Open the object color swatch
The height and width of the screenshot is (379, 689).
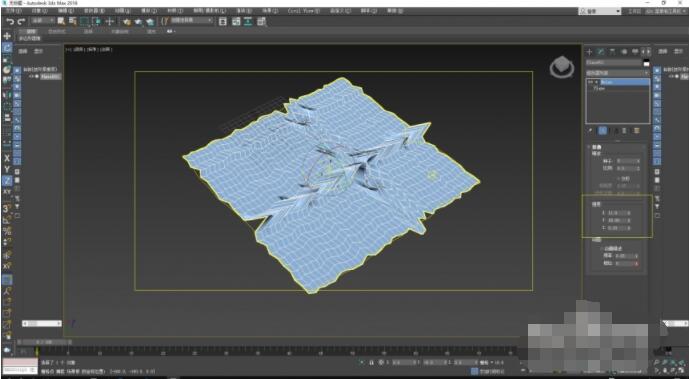pyautogui.click(x=646, y=63)
